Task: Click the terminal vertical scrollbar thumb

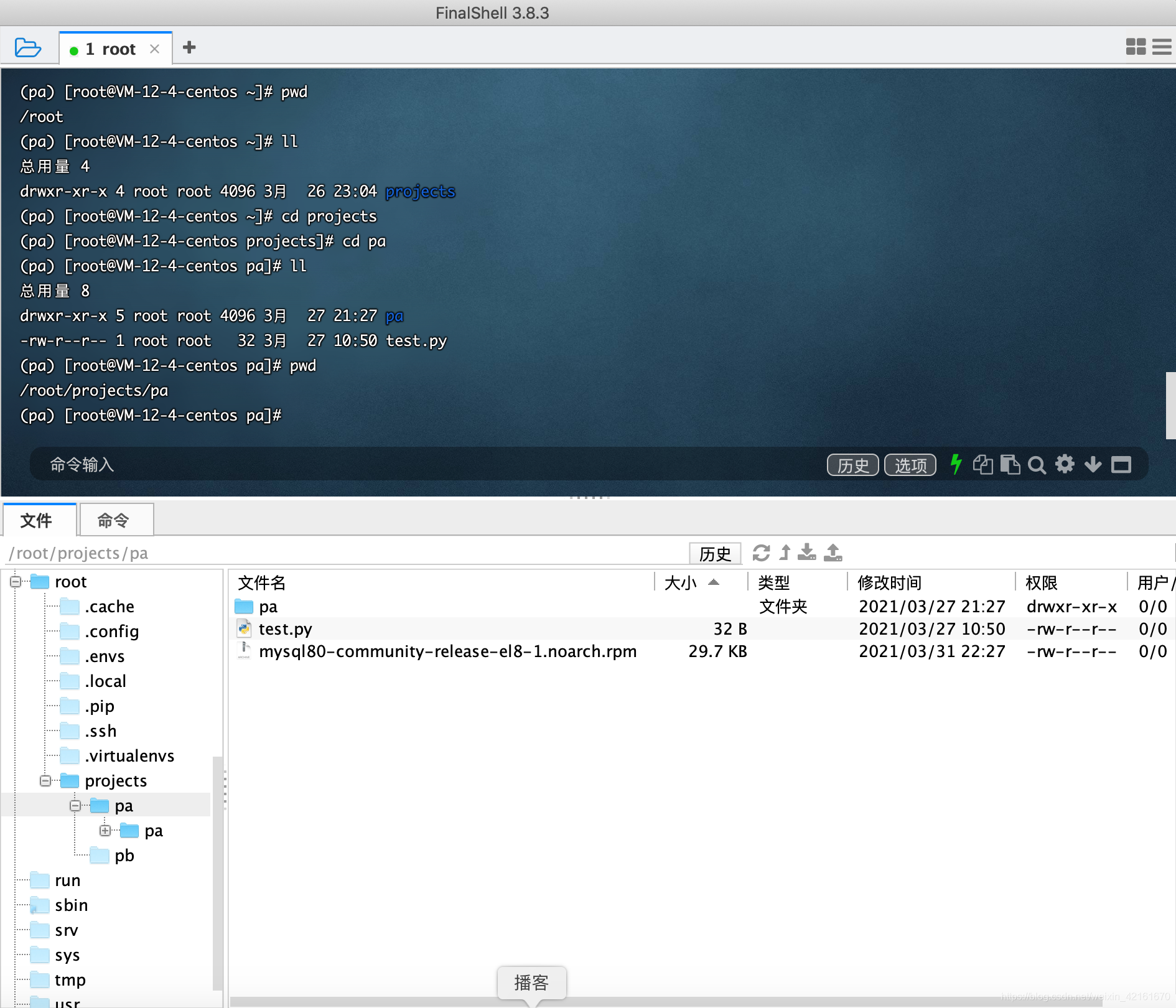Action: 1170,406
